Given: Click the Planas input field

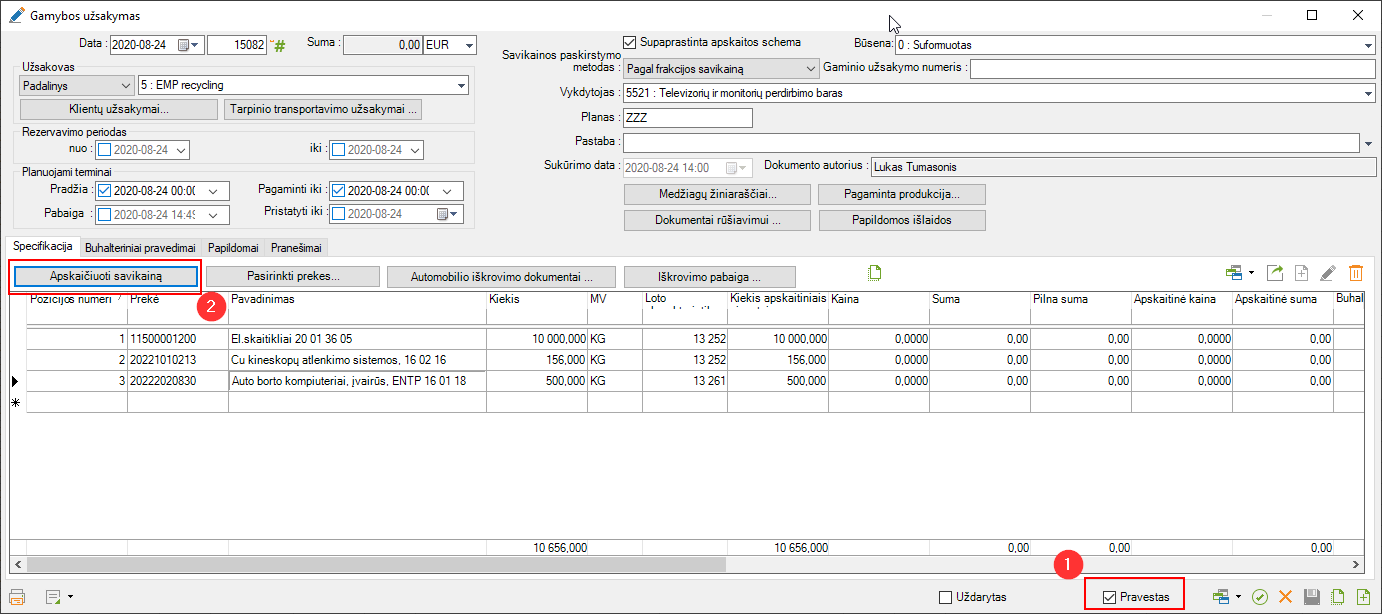Looking at the screenshot, I should (x=686, y=118).
